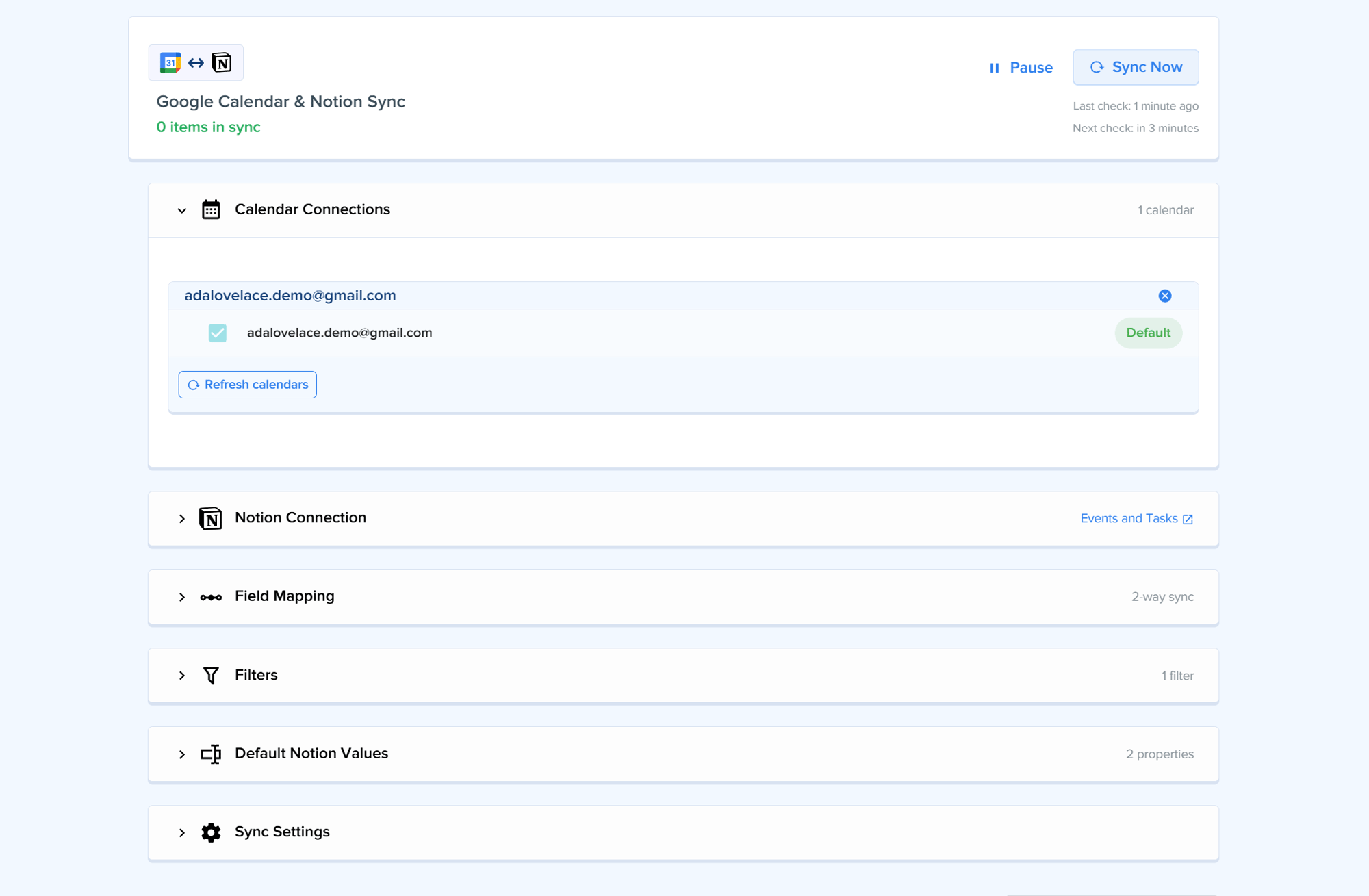Click the Filters heading

[256, 675]
